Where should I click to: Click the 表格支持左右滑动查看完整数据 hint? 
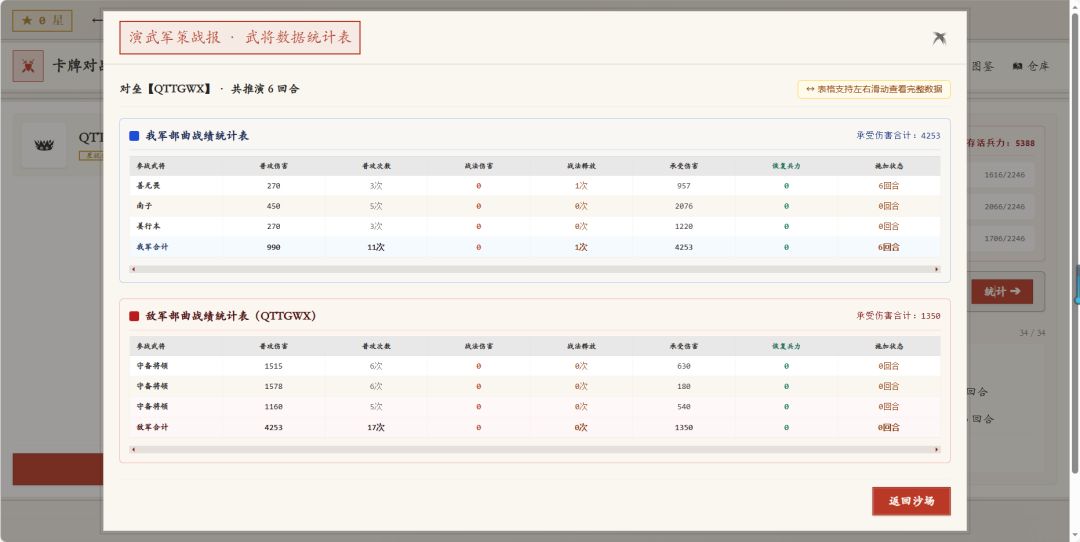click(x=874, y=90)
